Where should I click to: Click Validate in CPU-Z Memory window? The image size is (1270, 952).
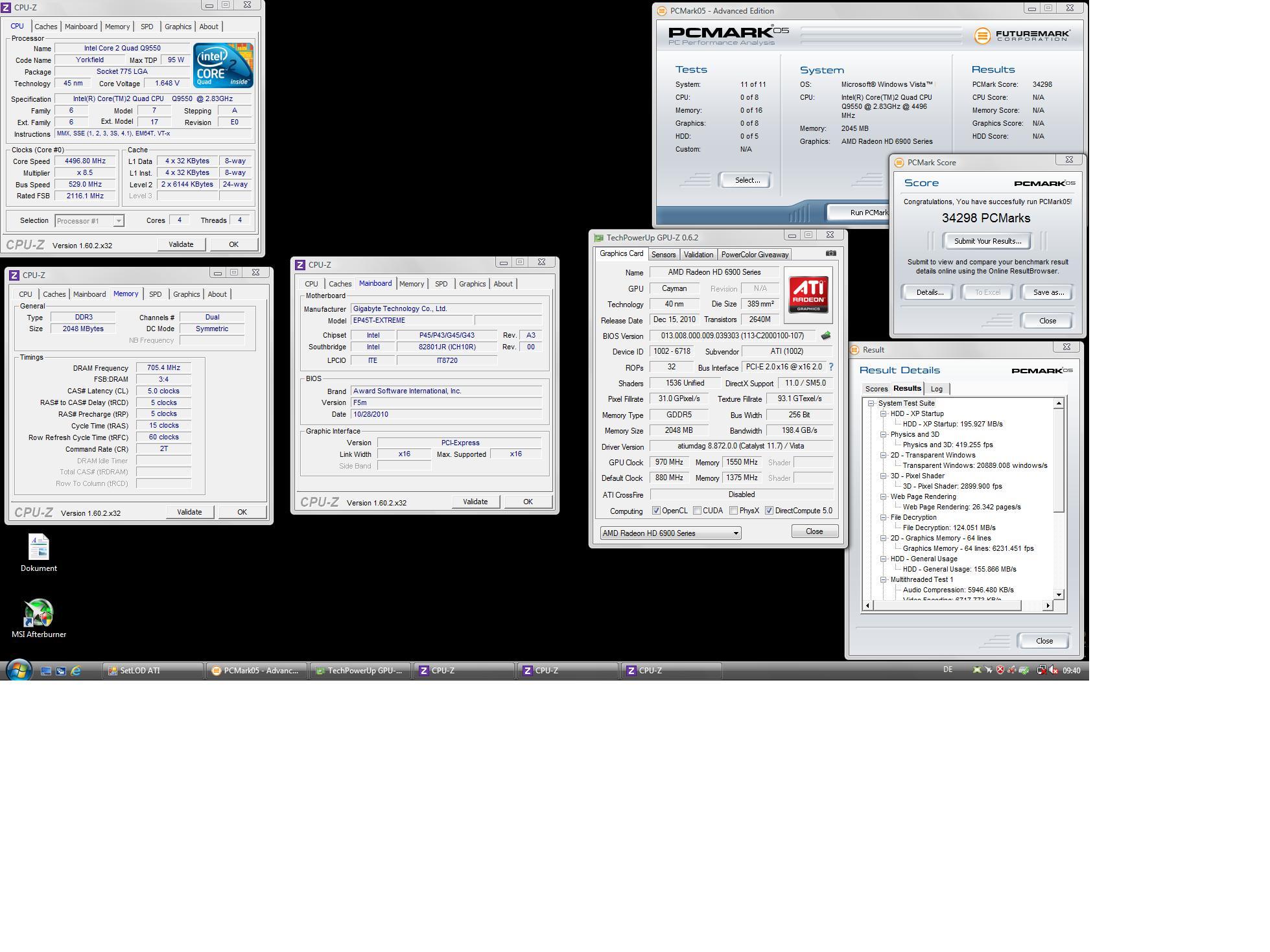coord(189,512)
